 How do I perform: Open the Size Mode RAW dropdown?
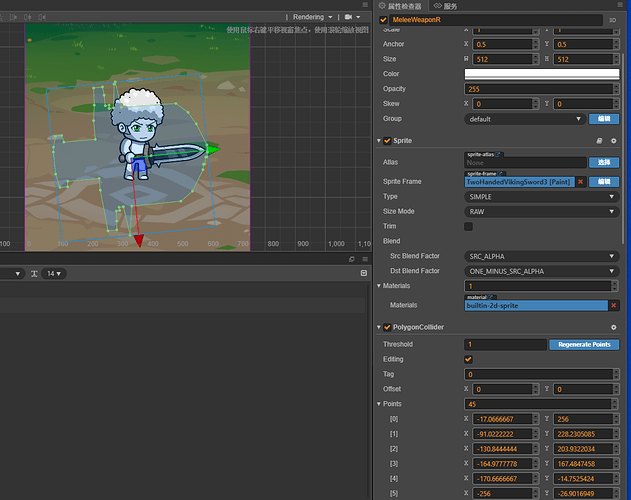pyautogui.click(x=541, y=211)
